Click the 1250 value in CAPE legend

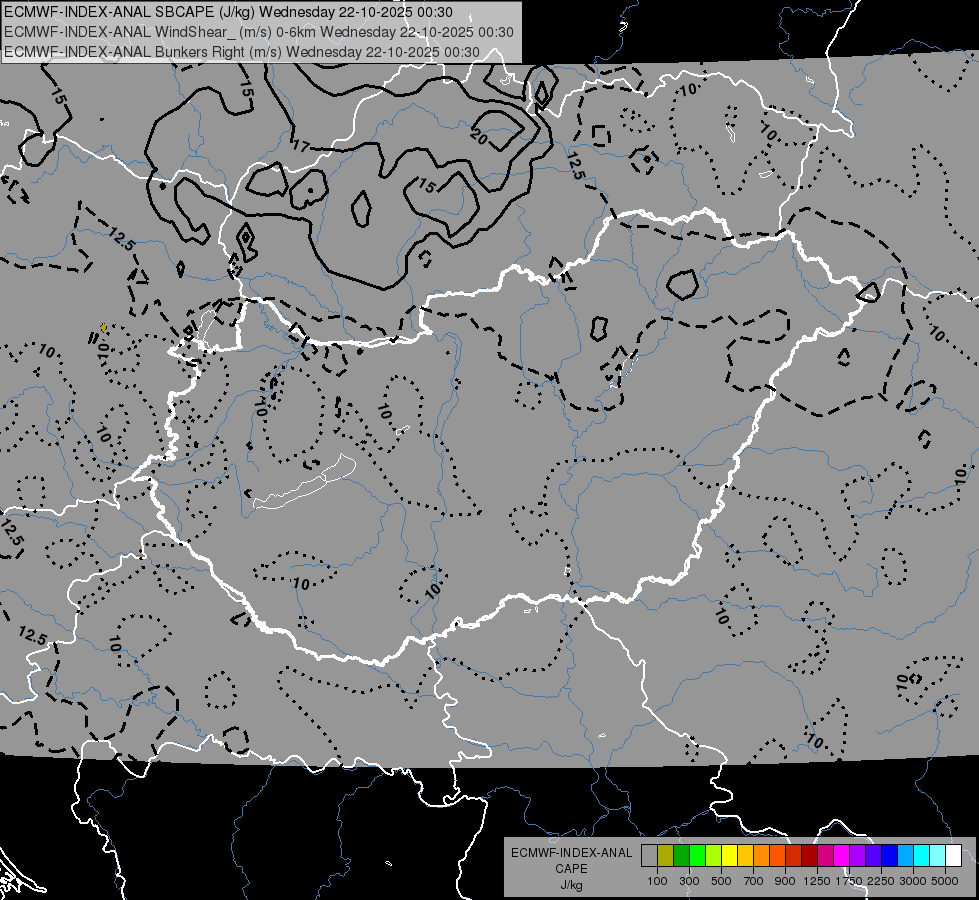point(817,881)
